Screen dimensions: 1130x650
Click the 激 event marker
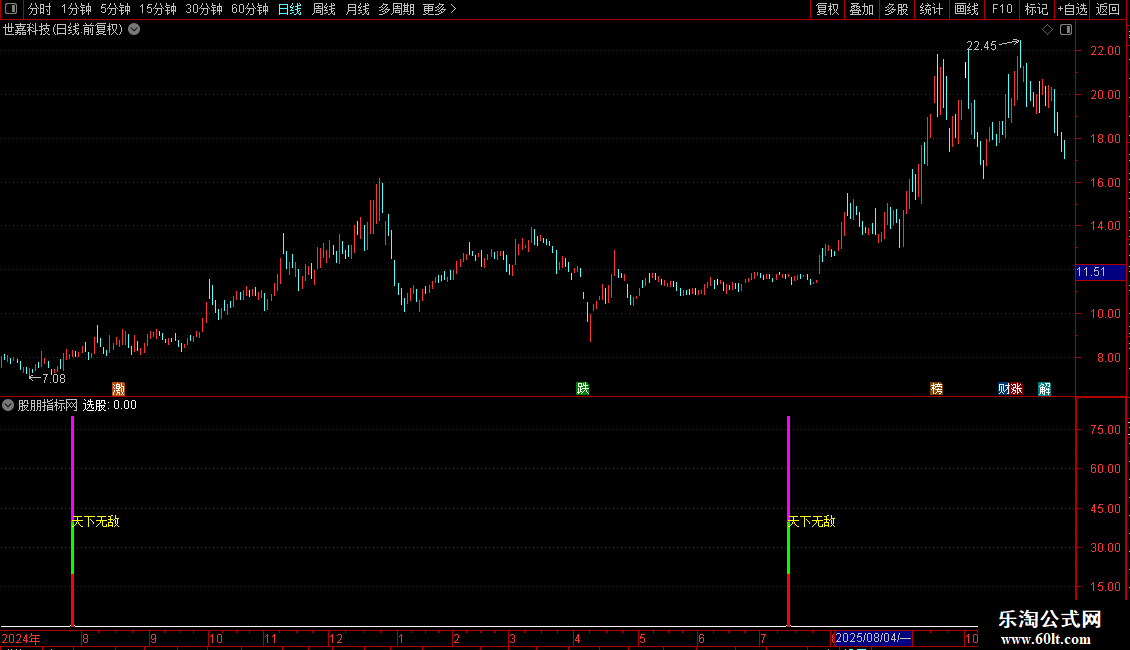tap(119, 389)
